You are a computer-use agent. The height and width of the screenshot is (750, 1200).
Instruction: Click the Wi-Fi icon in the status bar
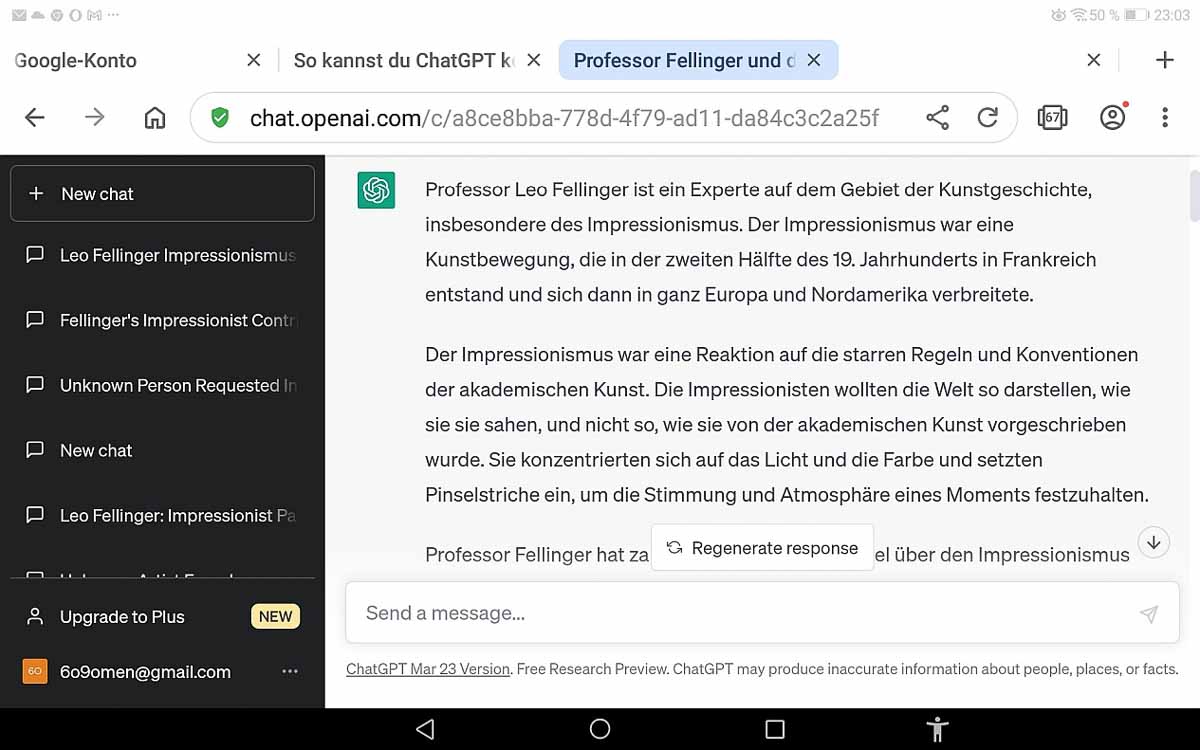pos(1078,15)
